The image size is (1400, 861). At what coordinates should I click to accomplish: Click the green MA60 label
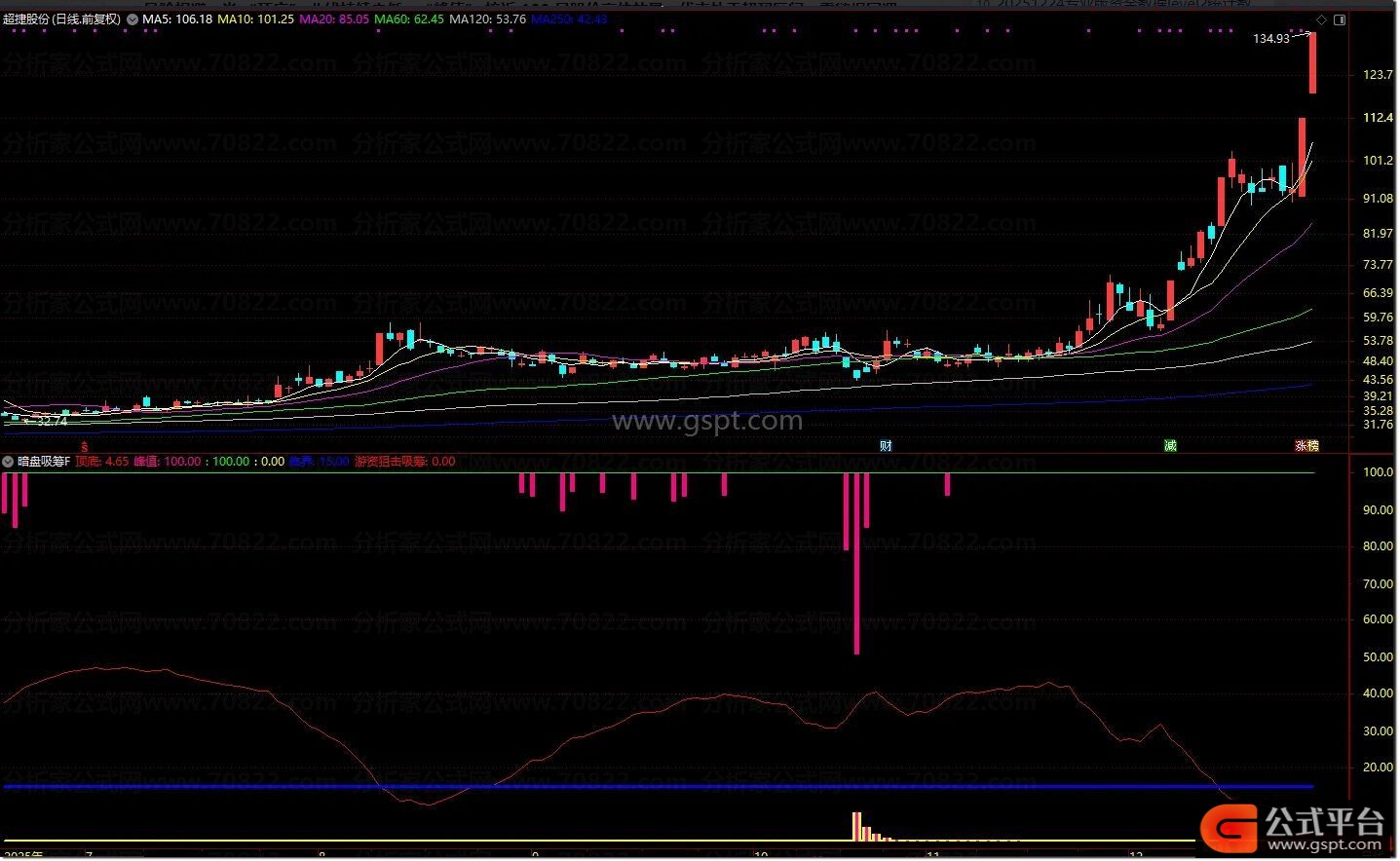[409, 19]
